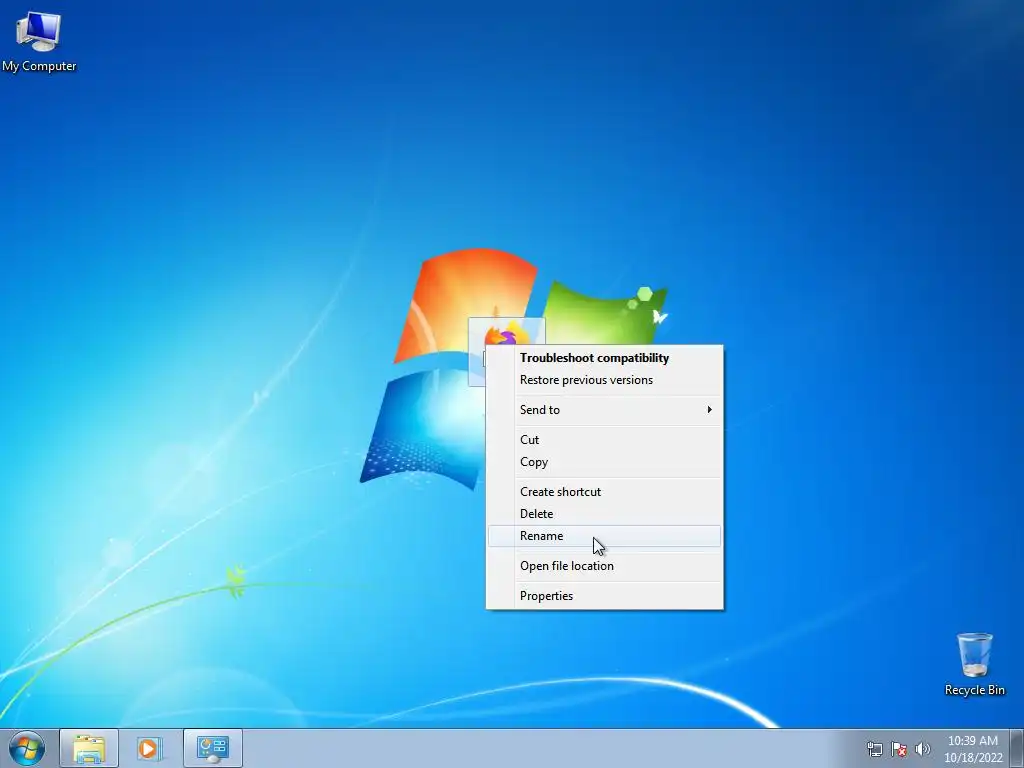Choose Troubleshoot compatibility from context menu
Viewport: 1024px width, 768px height.
pos(605,358)
